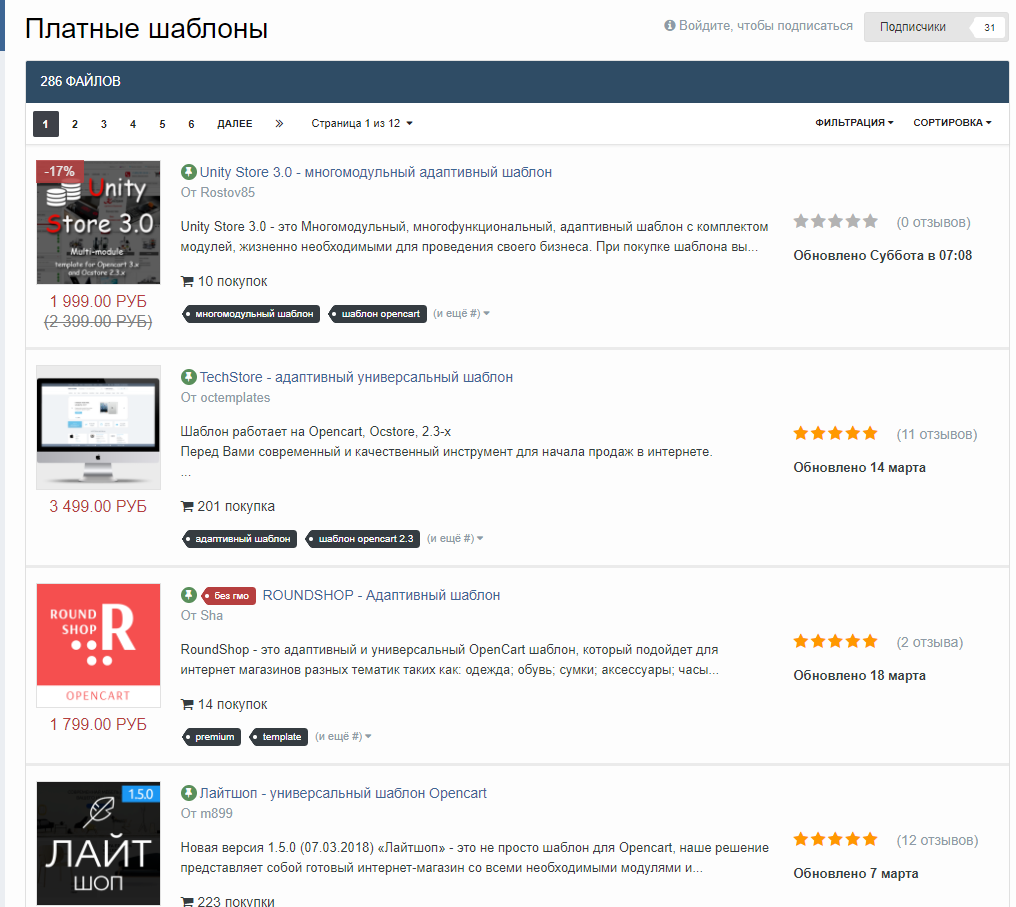Click the cart icon next to 10 покупок
The height and width of the screenshot is (907, 1016).
click(x=187, y=282)
